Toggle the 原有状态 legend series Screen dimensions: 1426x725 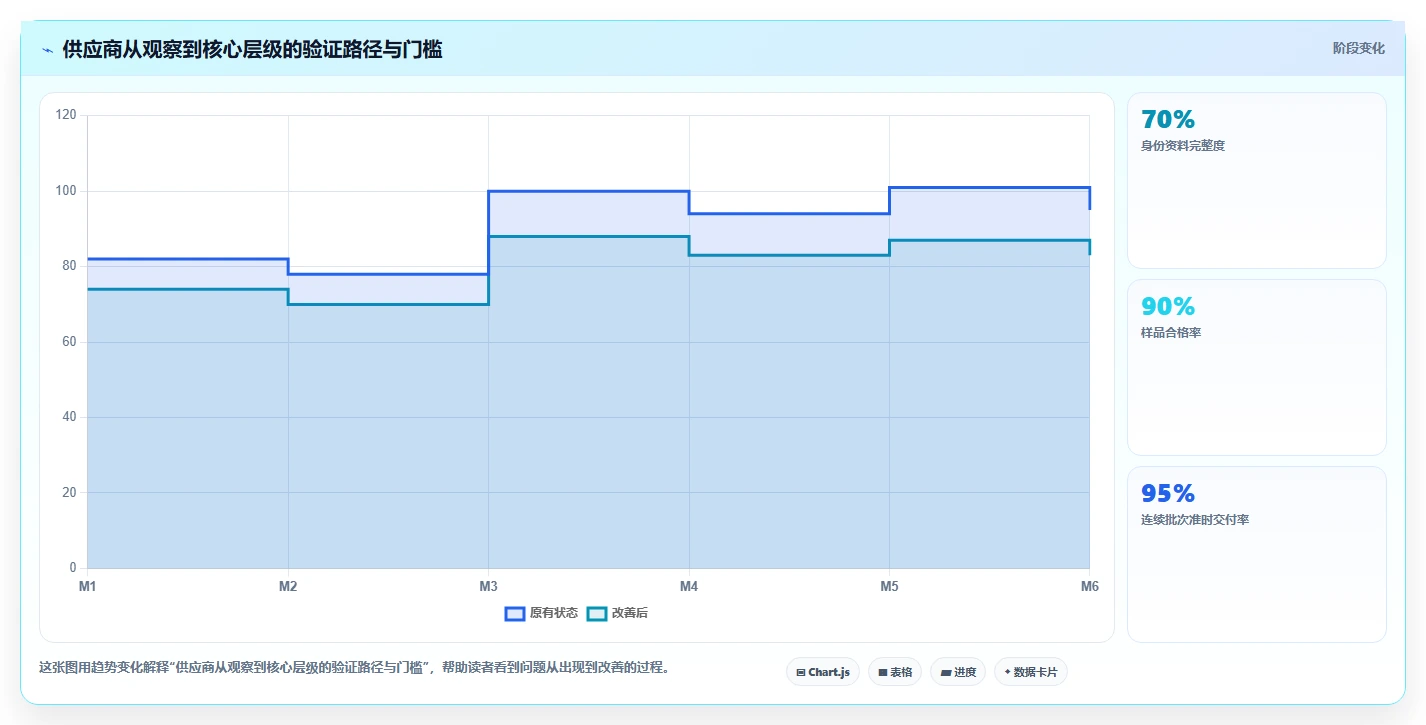point(541,613)
